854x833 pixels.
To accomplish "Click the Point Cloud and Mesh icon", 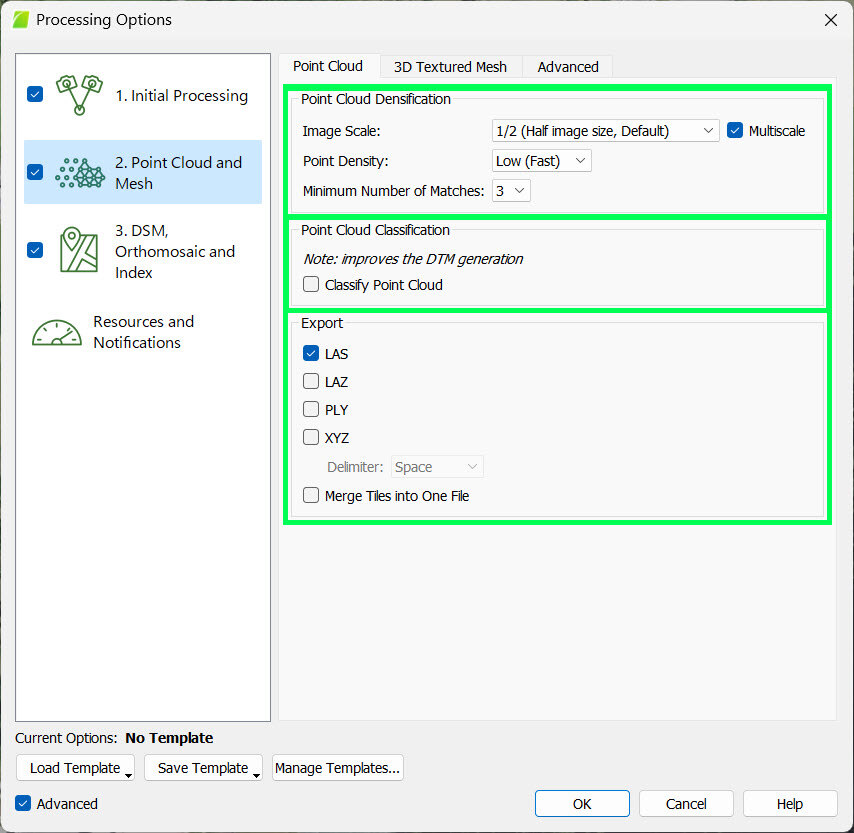I will click(79, 172).
